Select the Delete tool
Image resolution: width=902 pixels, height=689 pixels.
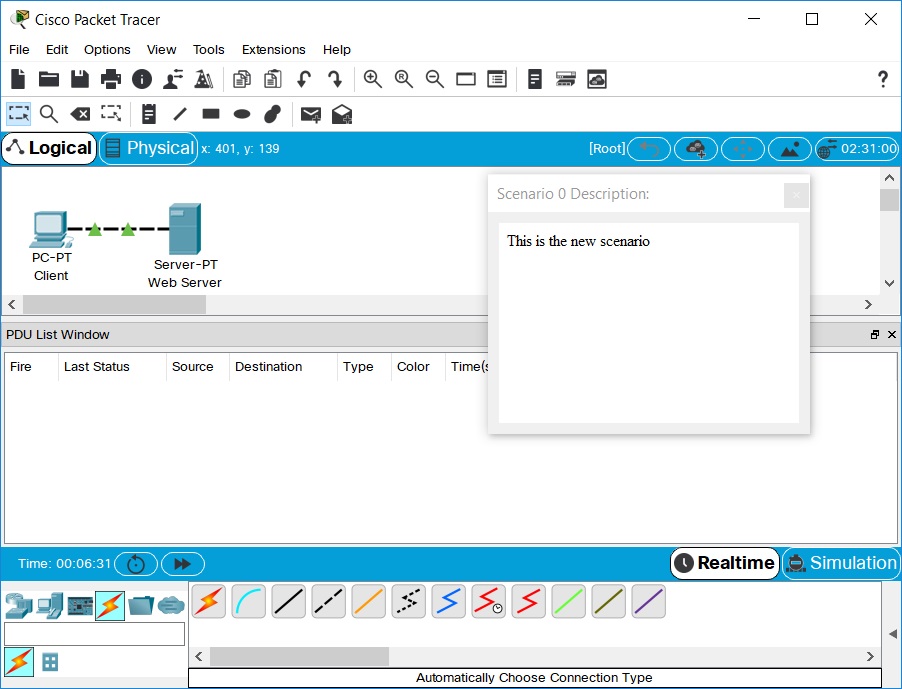(80, 114)
